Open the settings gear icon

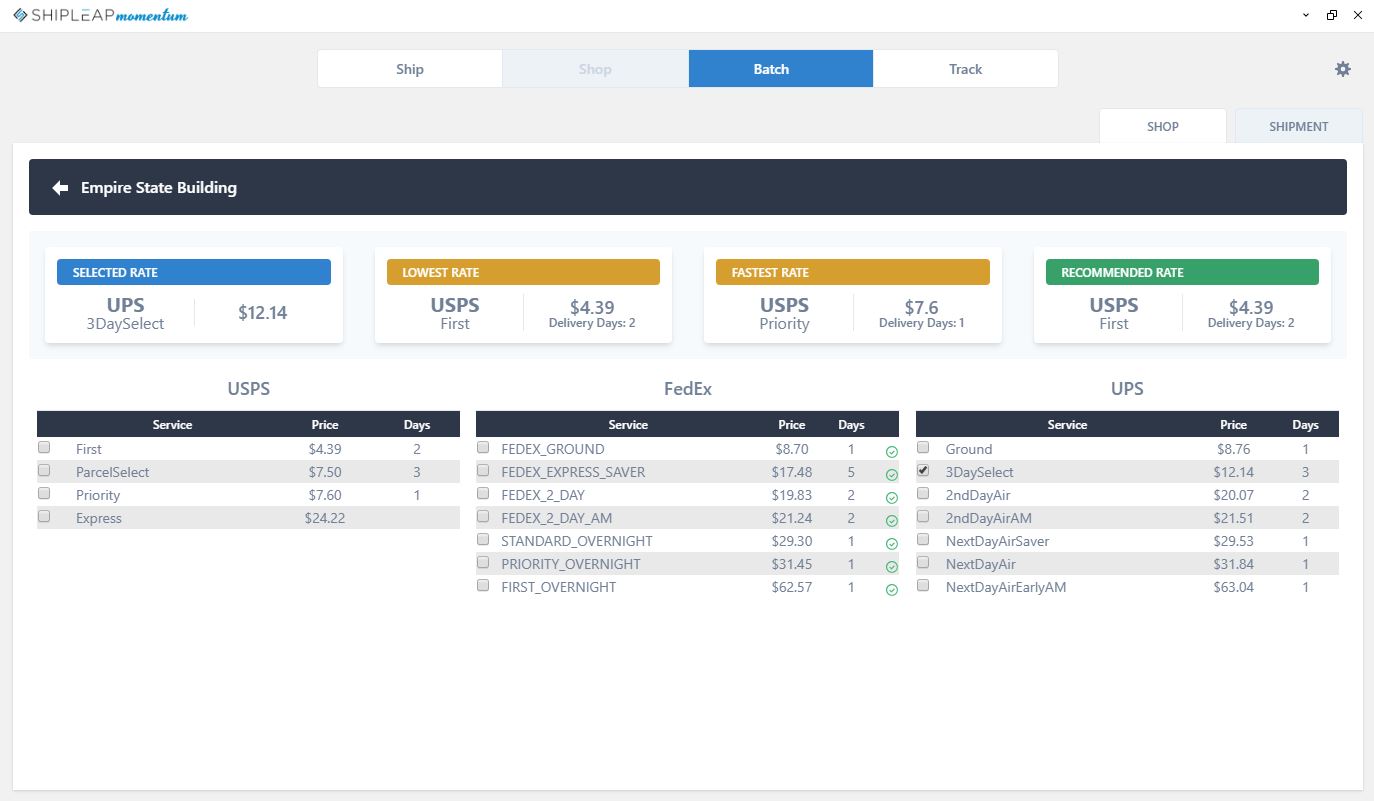point(1343,69)
